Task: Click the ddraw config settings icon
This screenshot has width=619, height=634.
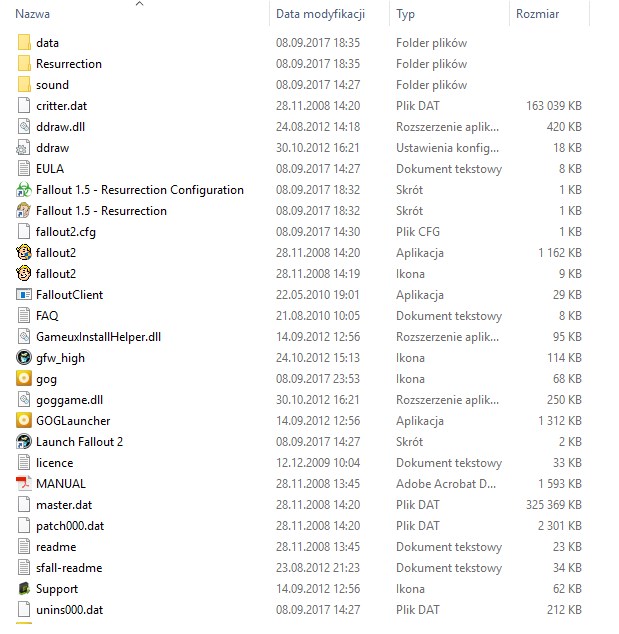Action: (x=23, y=148)
